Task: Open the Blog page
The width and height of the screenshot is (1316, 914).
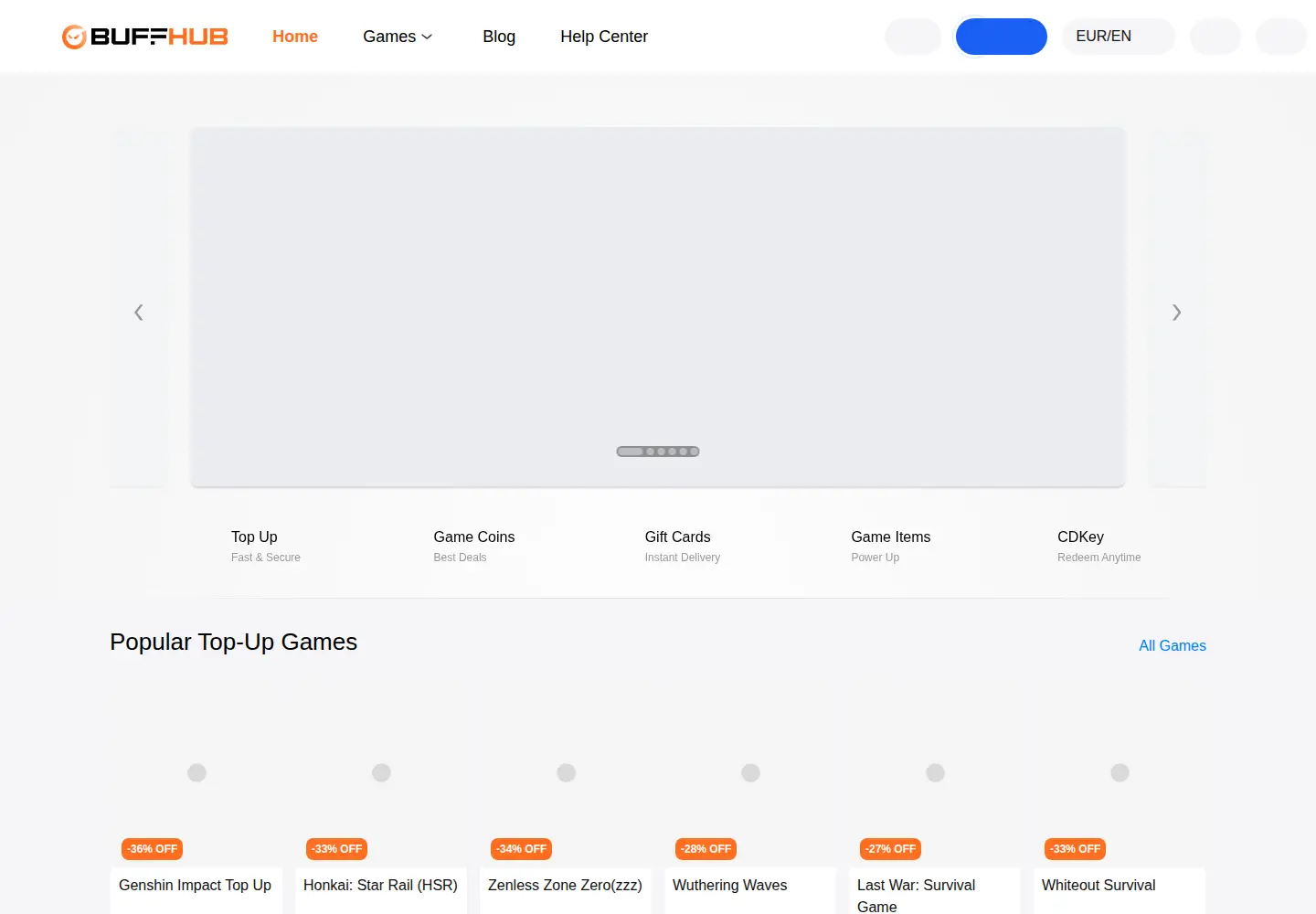Action: [x=499, y=37]
